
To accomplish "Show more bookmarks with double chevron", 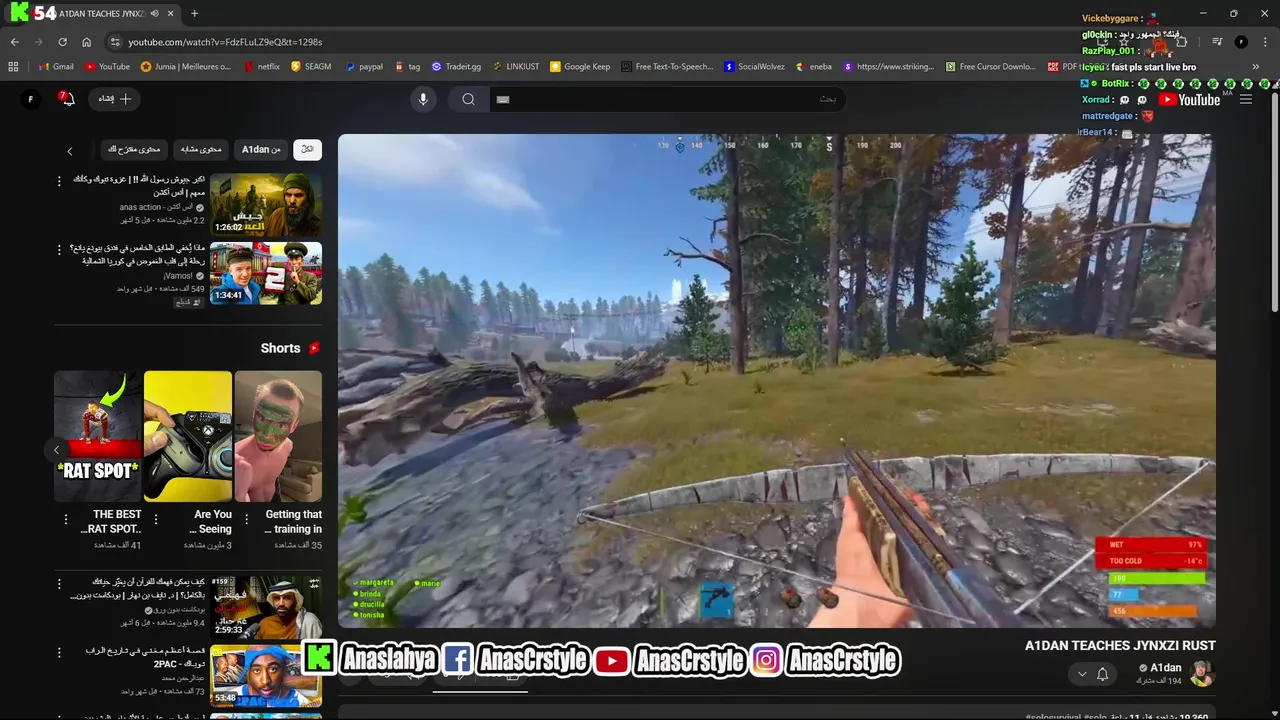I will point(1256,67).
